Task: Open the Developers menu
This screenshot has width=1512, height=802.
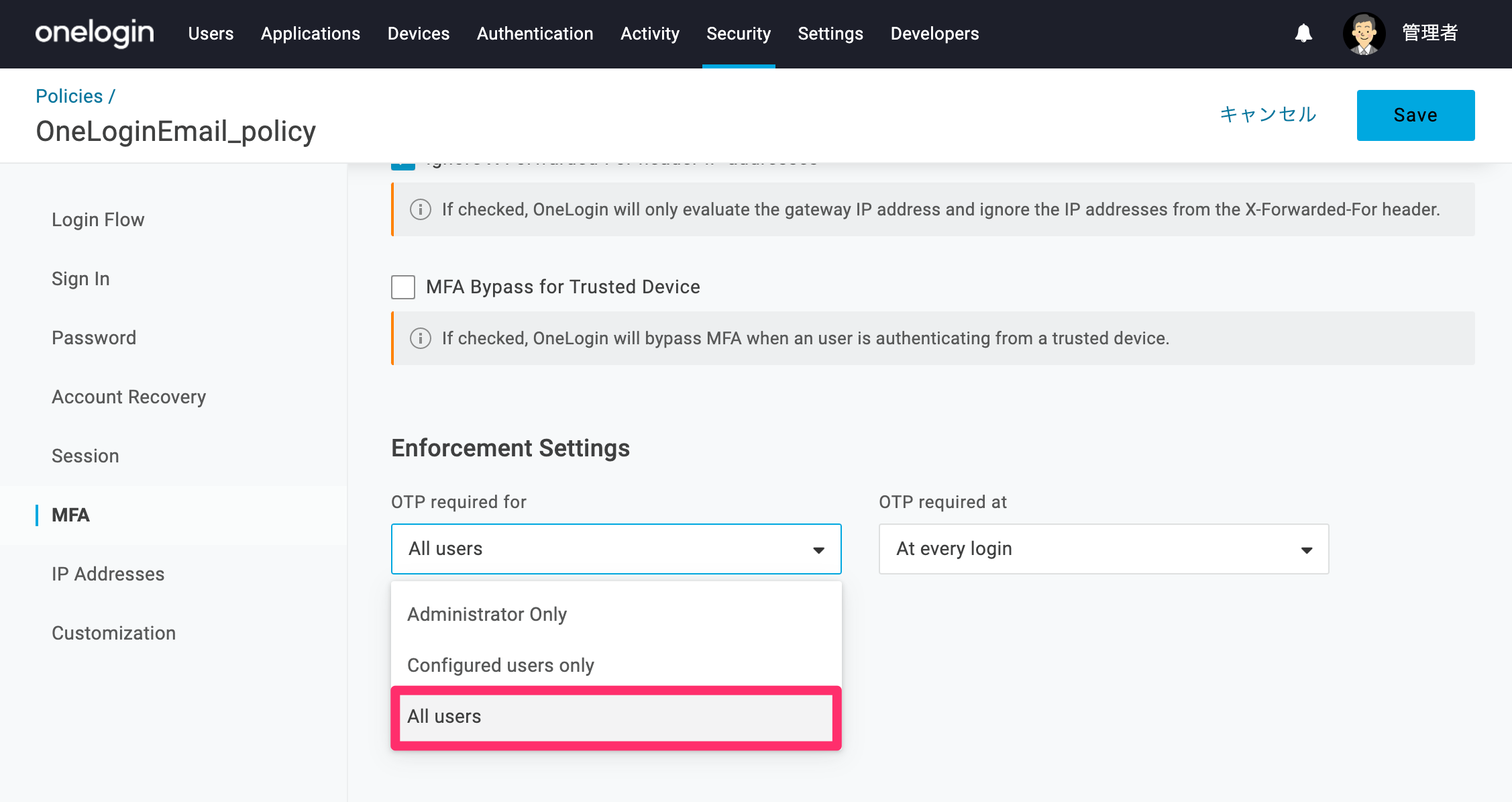Action: click(x=935, y=34)
